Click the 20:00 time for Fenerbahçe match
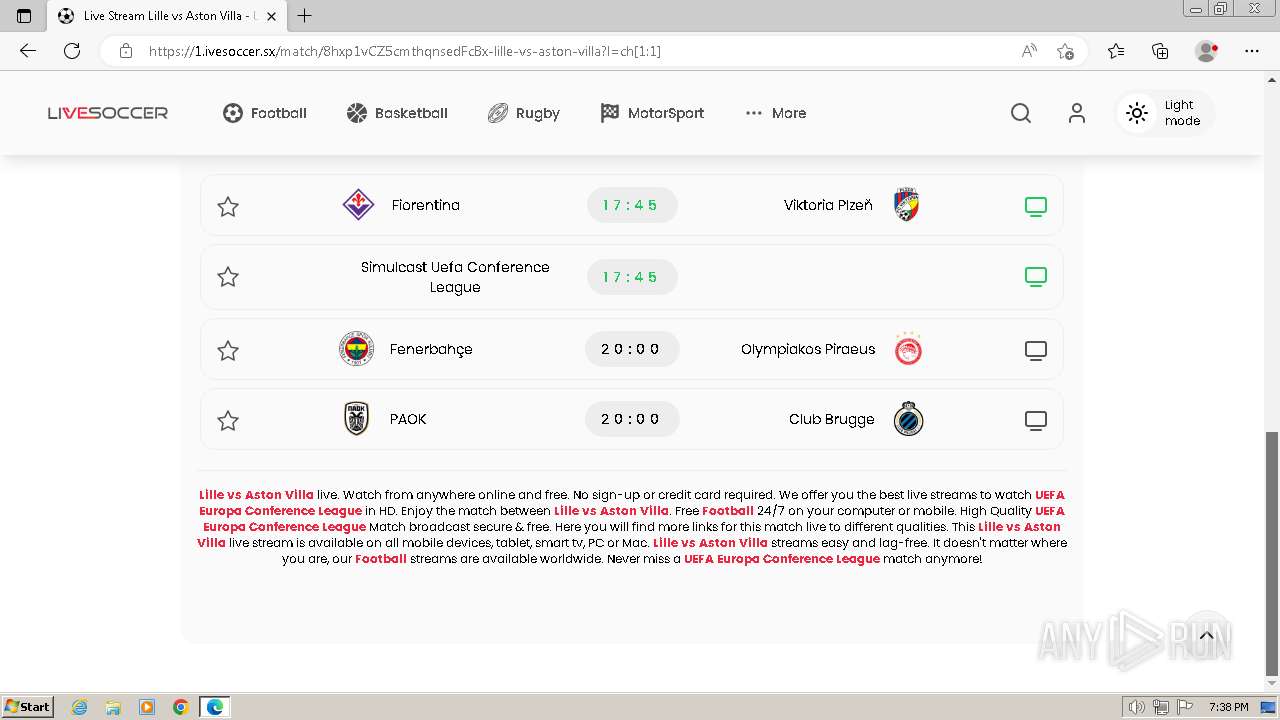 [x=632, y=349]
